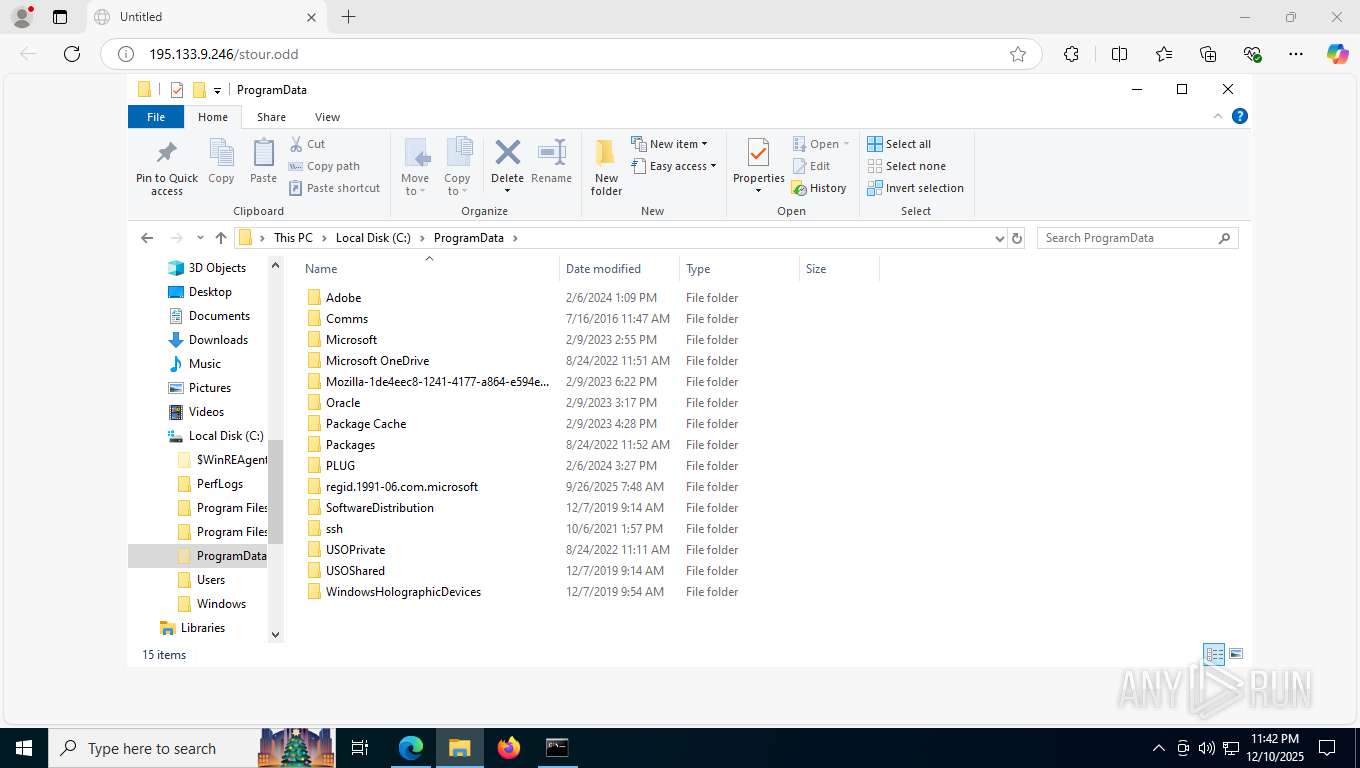Open new browser tab
The height and width of the screenshot is (768, 1360).
point(348,17)
